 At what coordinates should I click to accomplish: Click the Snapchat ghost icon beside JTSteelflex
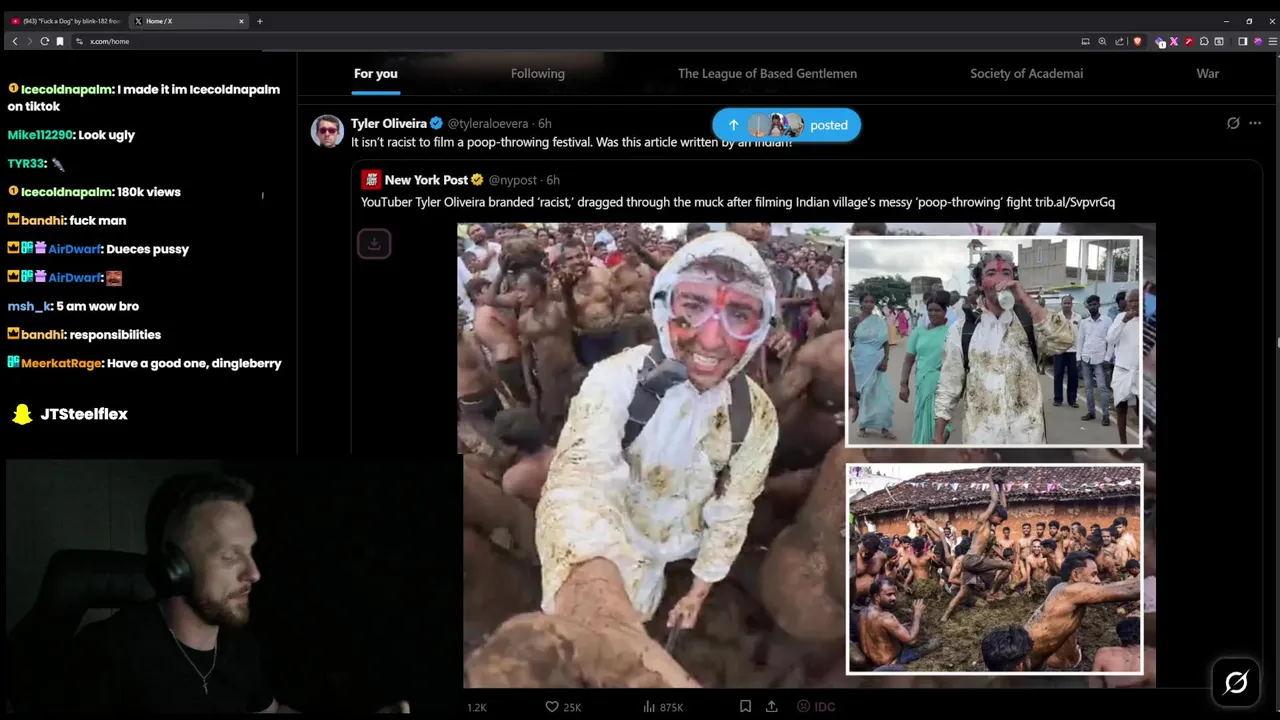click(x=22, y=414)
